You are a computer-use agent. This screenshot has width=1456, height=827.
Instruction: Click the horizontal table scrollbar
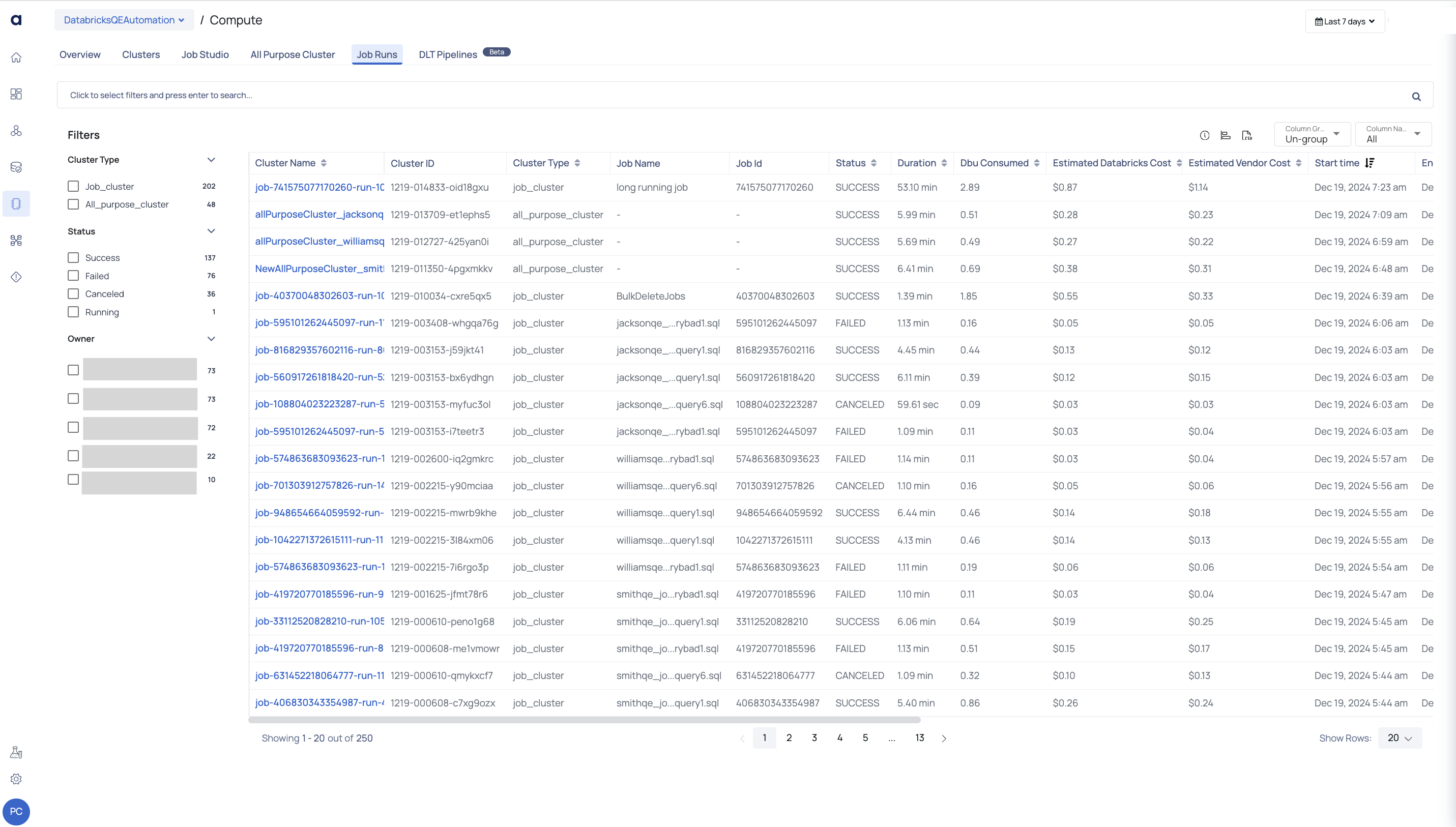tap(585, 720)
